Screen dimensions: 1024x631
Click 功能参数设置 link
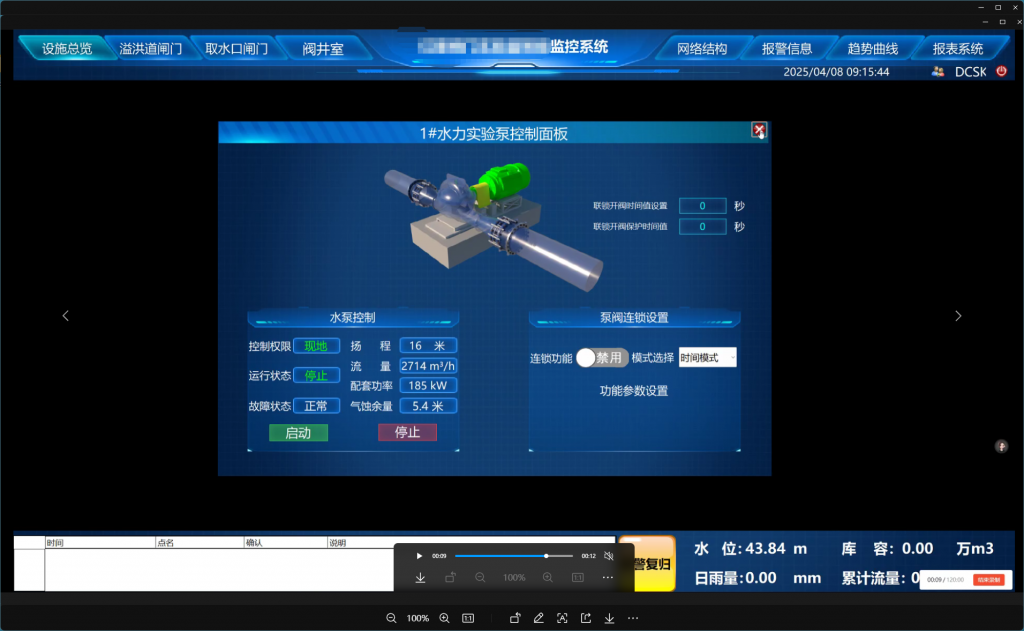[634, 391]
